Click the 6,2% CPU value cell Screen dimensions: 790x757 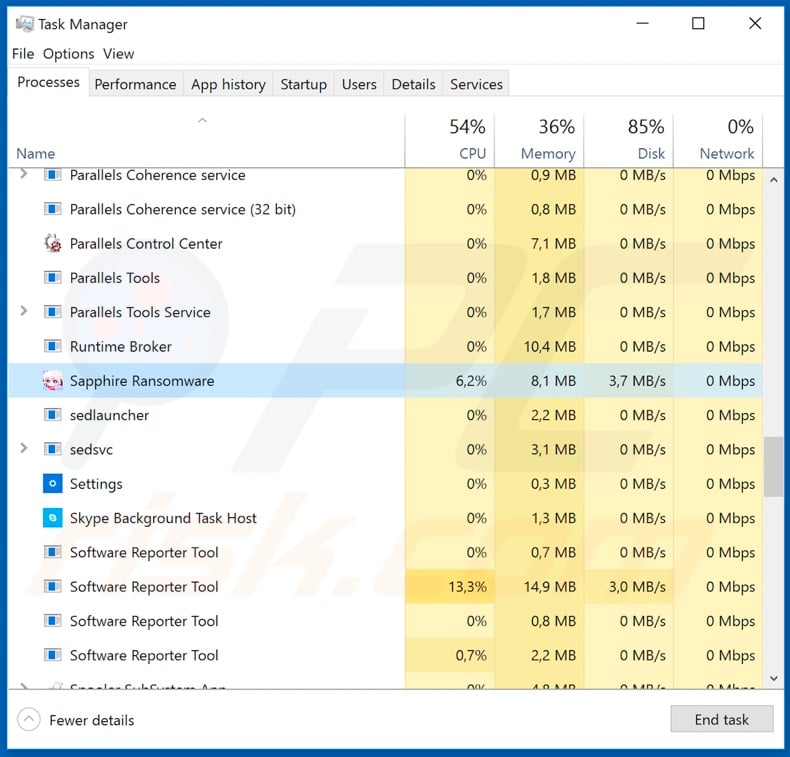coord(449,381)
